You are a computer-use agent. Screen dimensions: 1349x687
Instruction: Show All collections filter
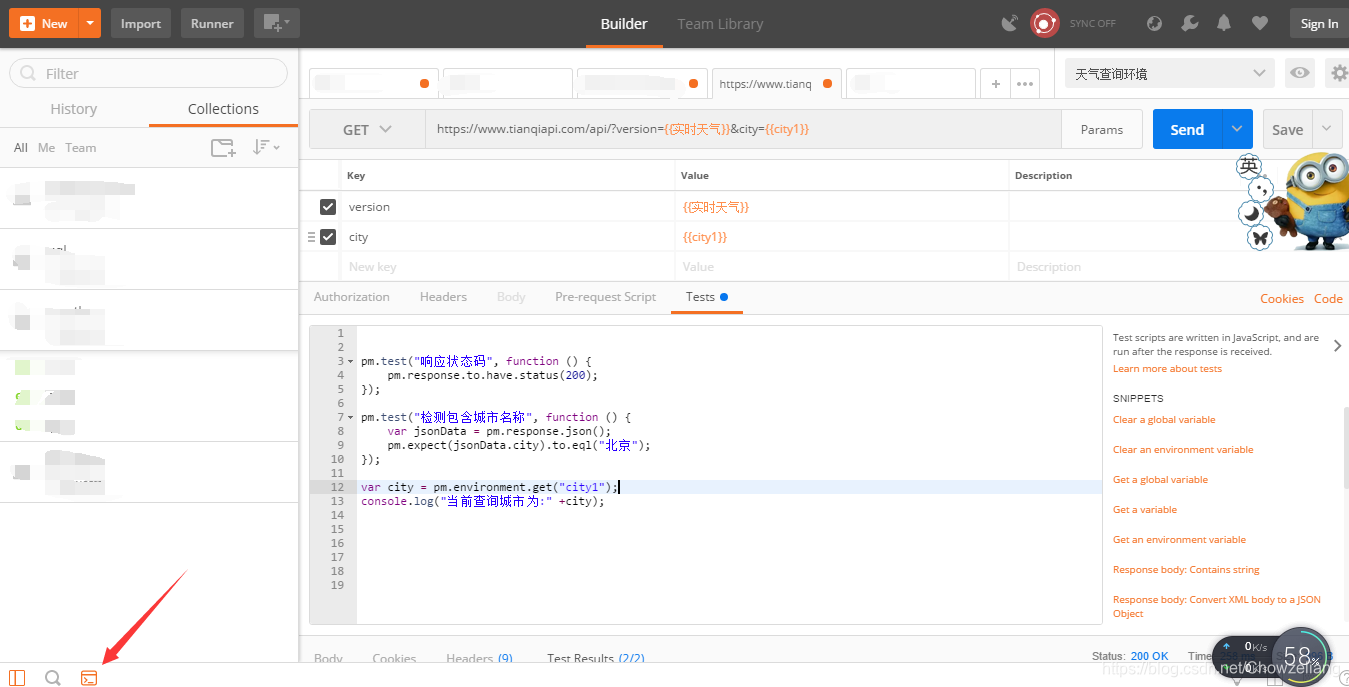click(21, 147)
